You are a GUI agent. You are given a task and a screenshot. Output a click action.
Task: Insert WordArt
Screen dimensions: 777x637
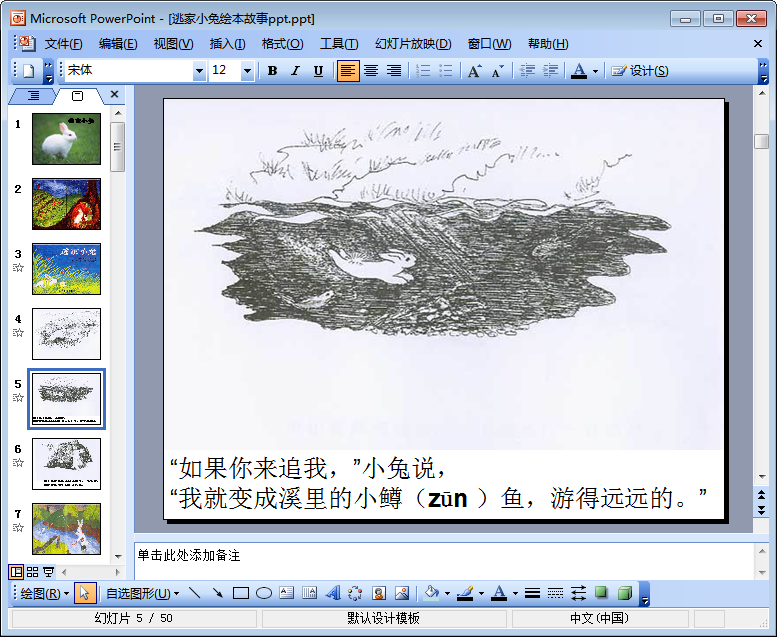coord(333,593)
